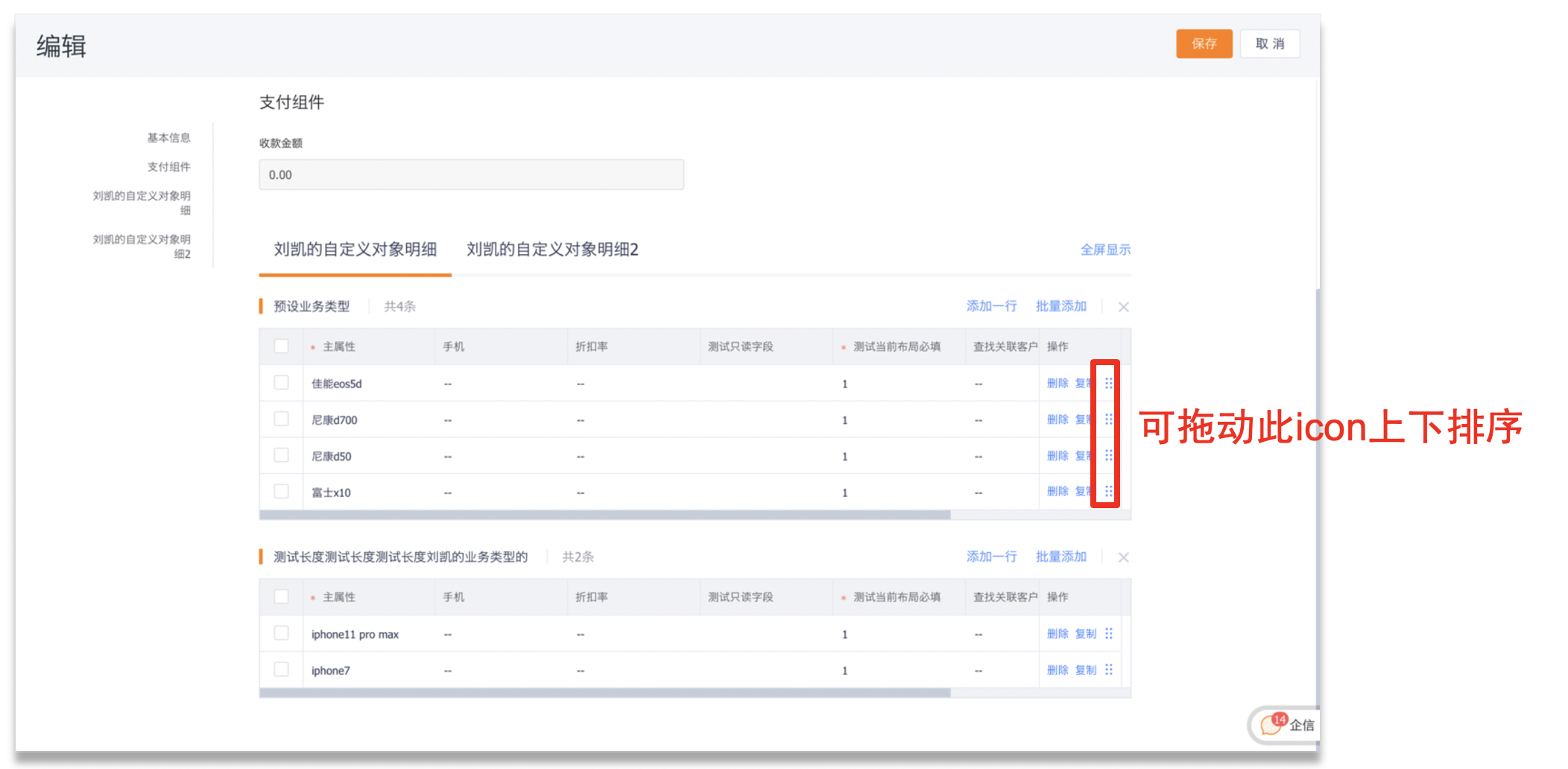Close the 测试长度 section with the X icon

(x=1124, y=557)
